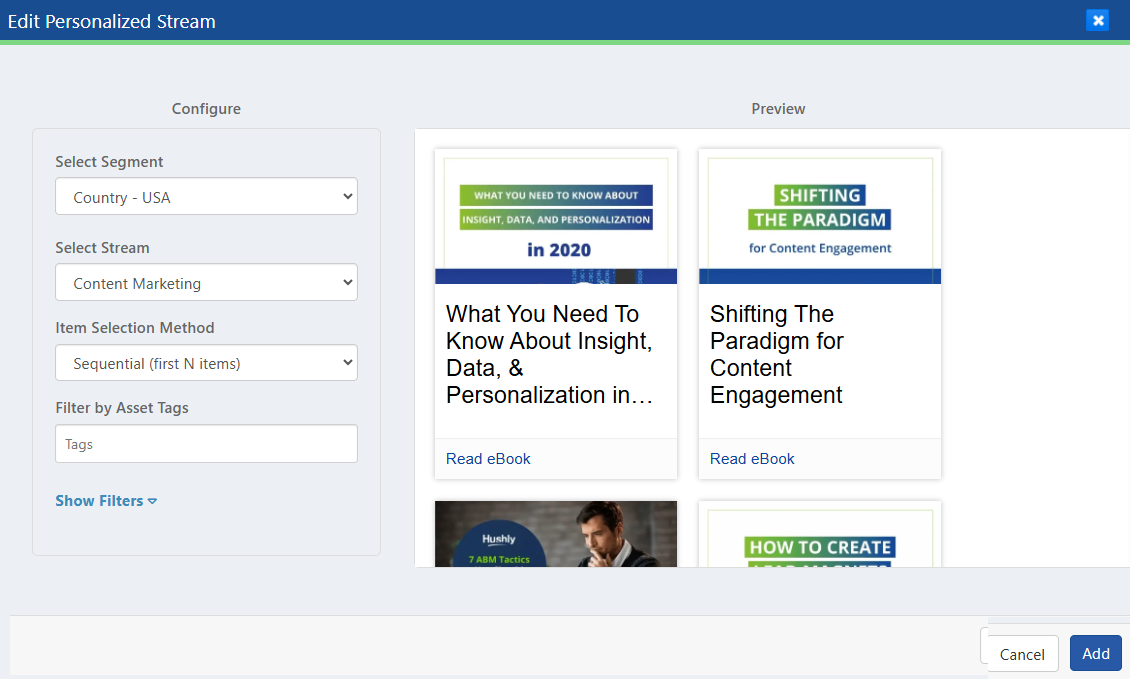This screenshot has width=1130, height=679.
Task: Click the Edit Personalized Stream title text
Action: (x=112, y=22)
